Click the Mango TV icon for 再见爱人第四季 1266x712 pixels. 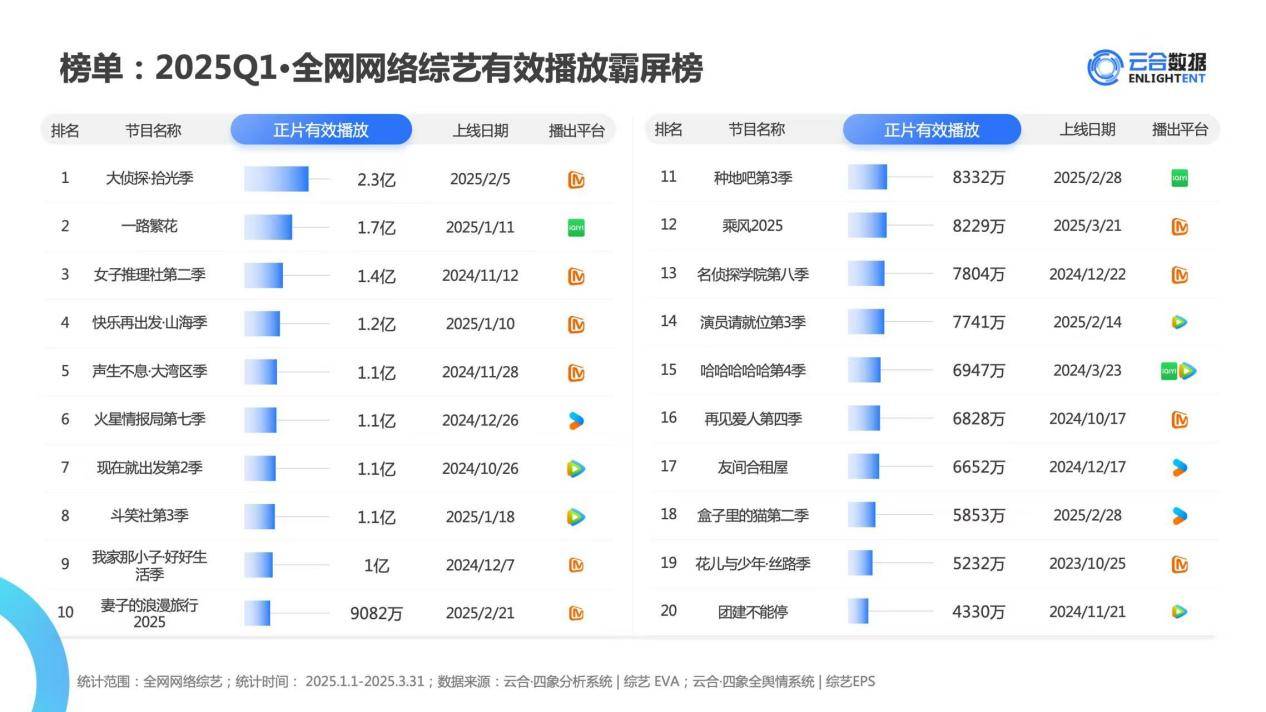tap(1180, 420)
